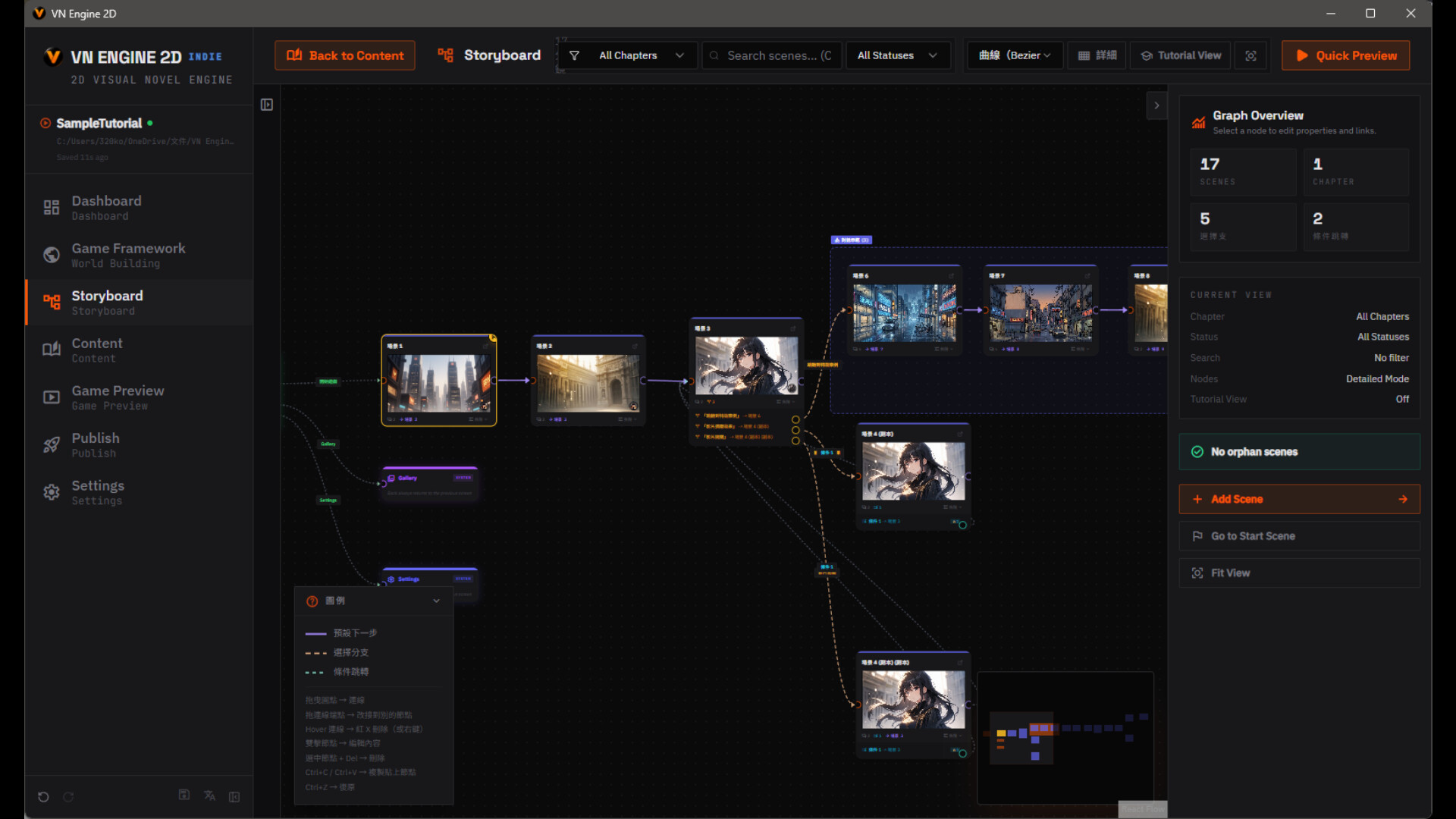Click the Quick Preview button
Image resolution: width=1456 pixels, height=819 pixels.
[x=1345, y=55]
